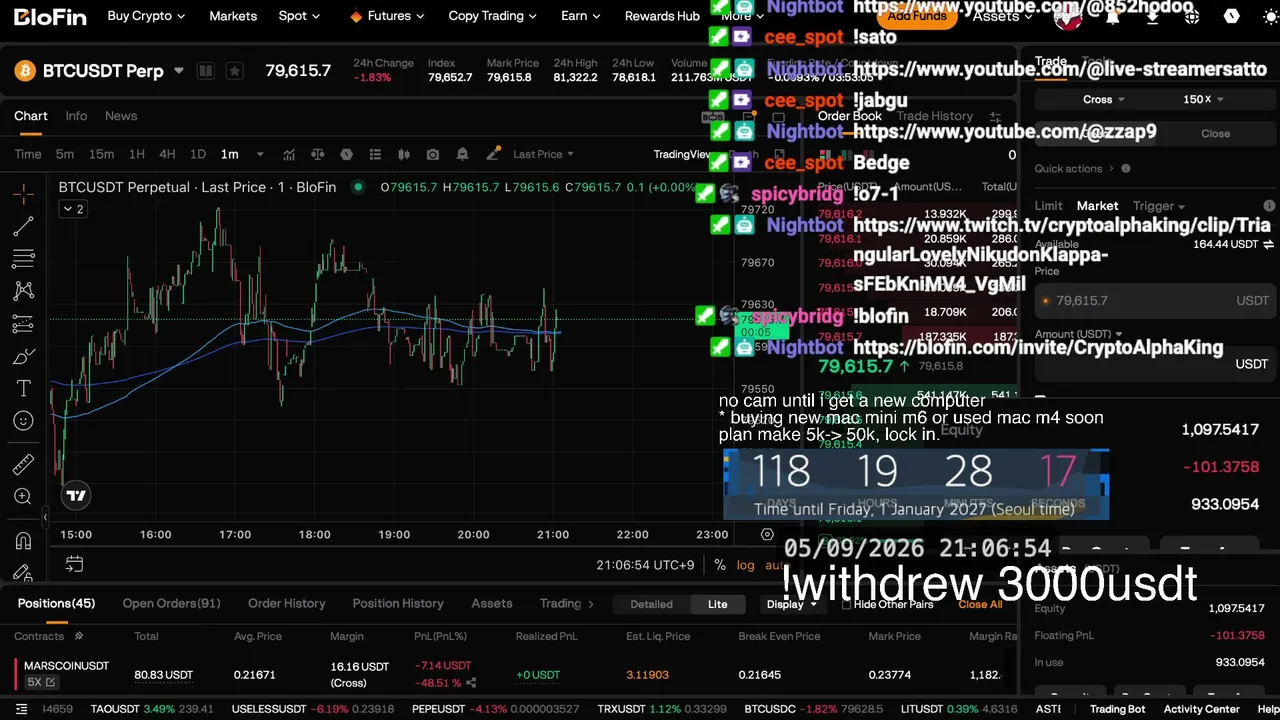Open the horizontal lines (Fib) tool group
Image resolution: width=1280 pixels, height=720 pixels.
tap(24, 259)
